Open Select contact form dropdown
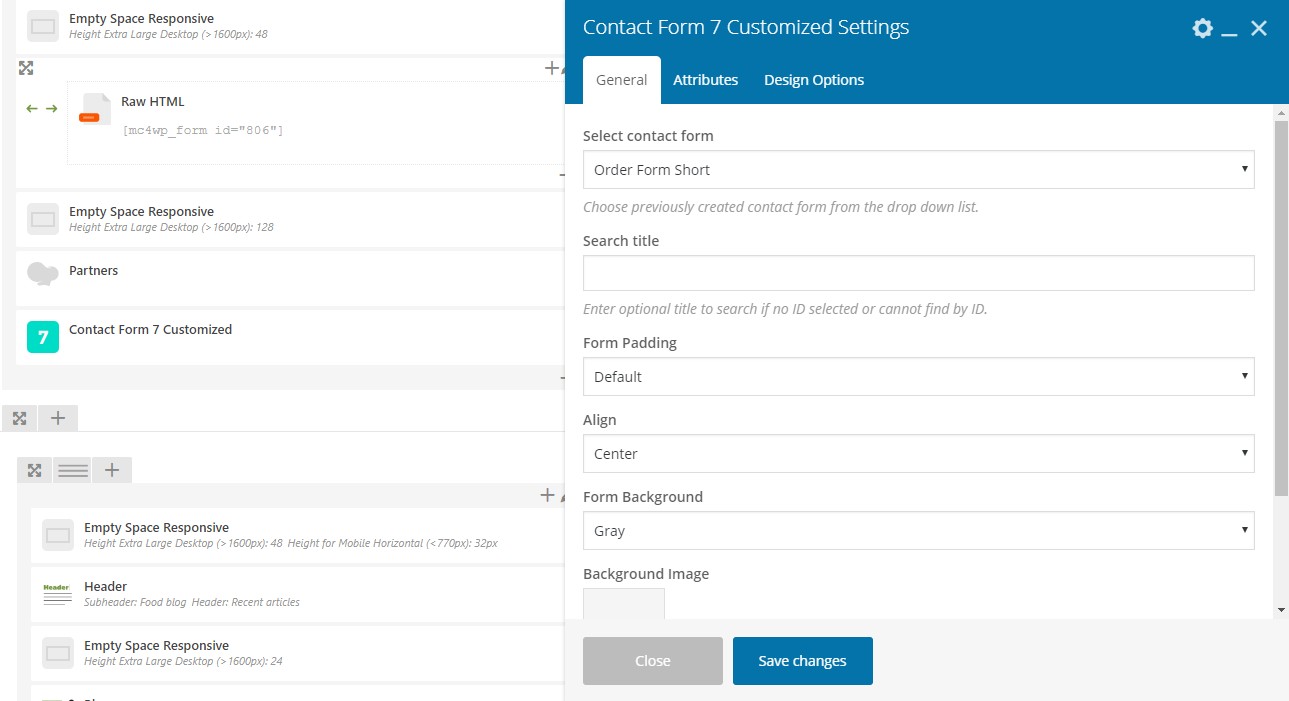The width and height of the screenshot is (1289, 701). 918,170
